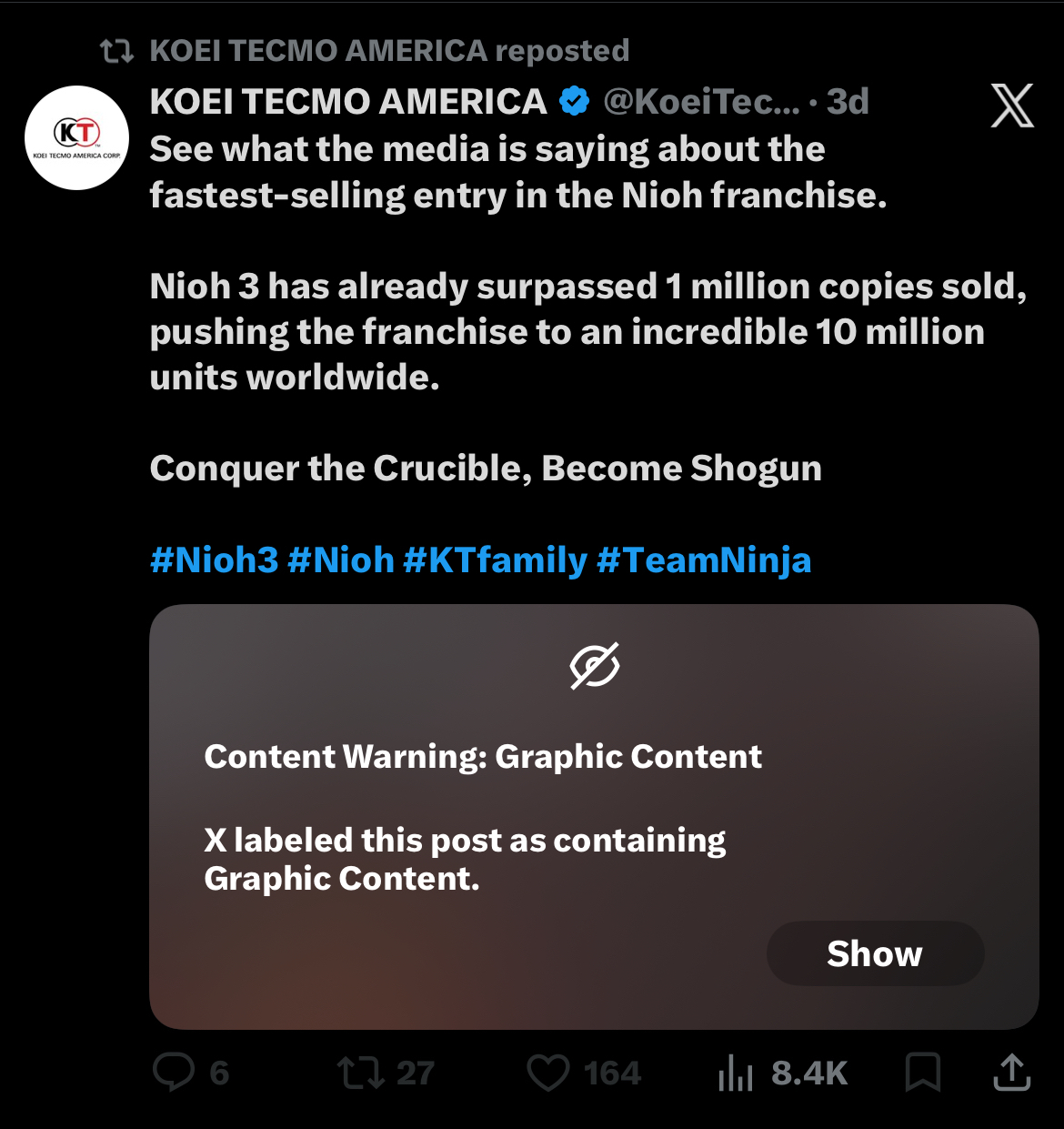Click the repost arrows icon above the post
The width and height of the screenshot is (1064, 1129).
point(116,51)
